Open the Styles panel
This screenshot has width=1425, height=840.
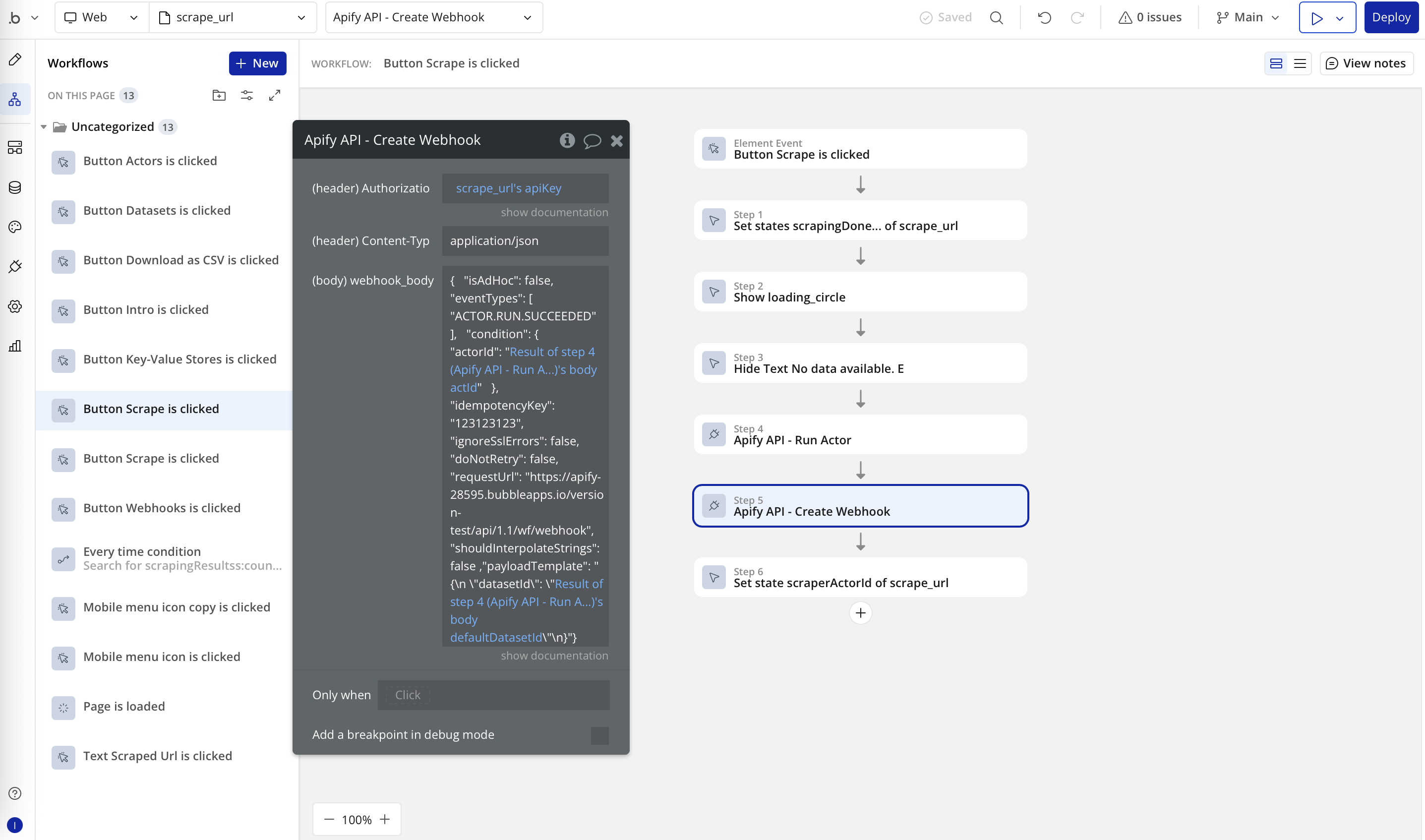coord(15,227)
